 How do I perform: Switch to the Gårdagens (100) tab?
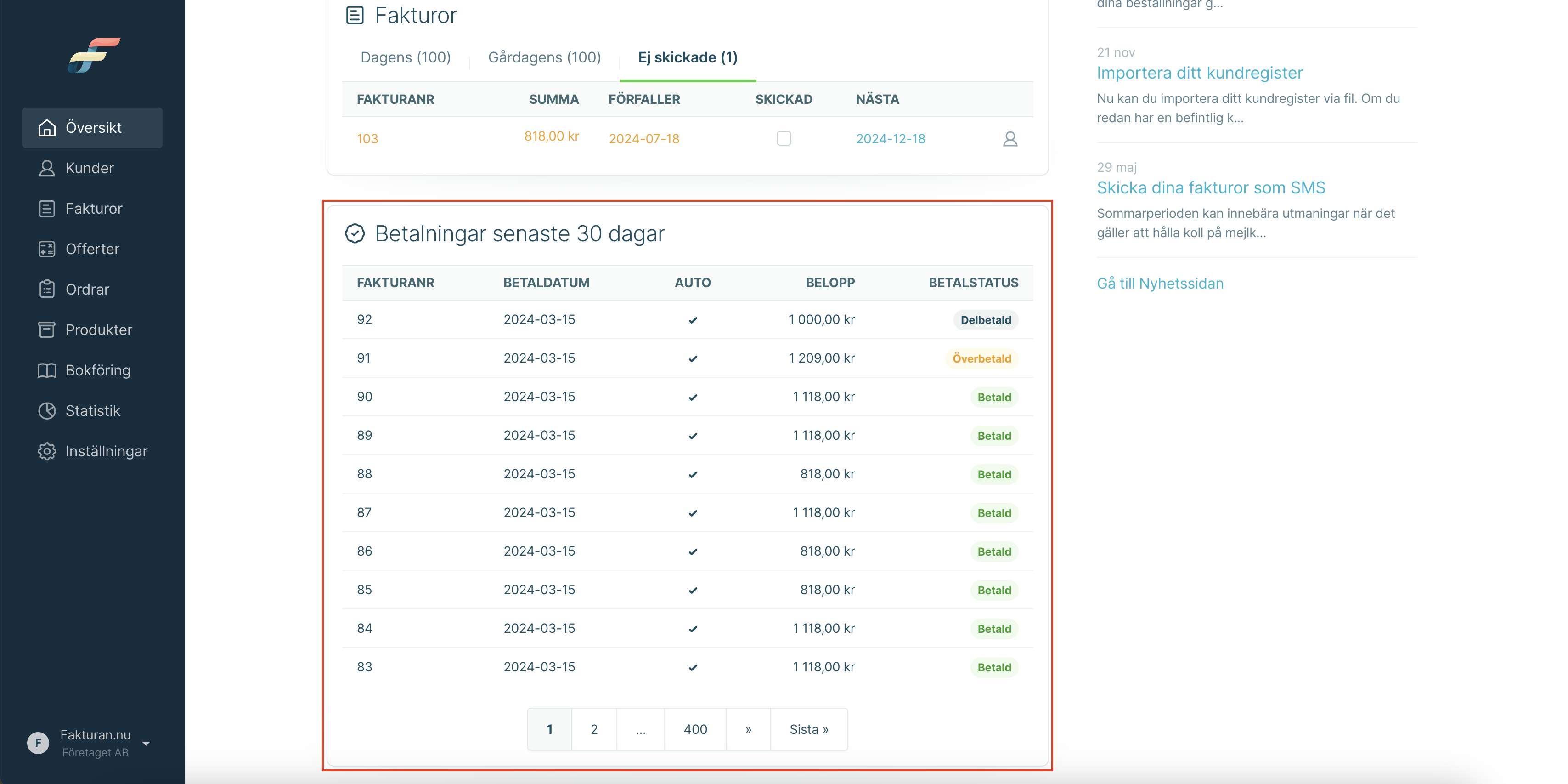coord(544,57)
